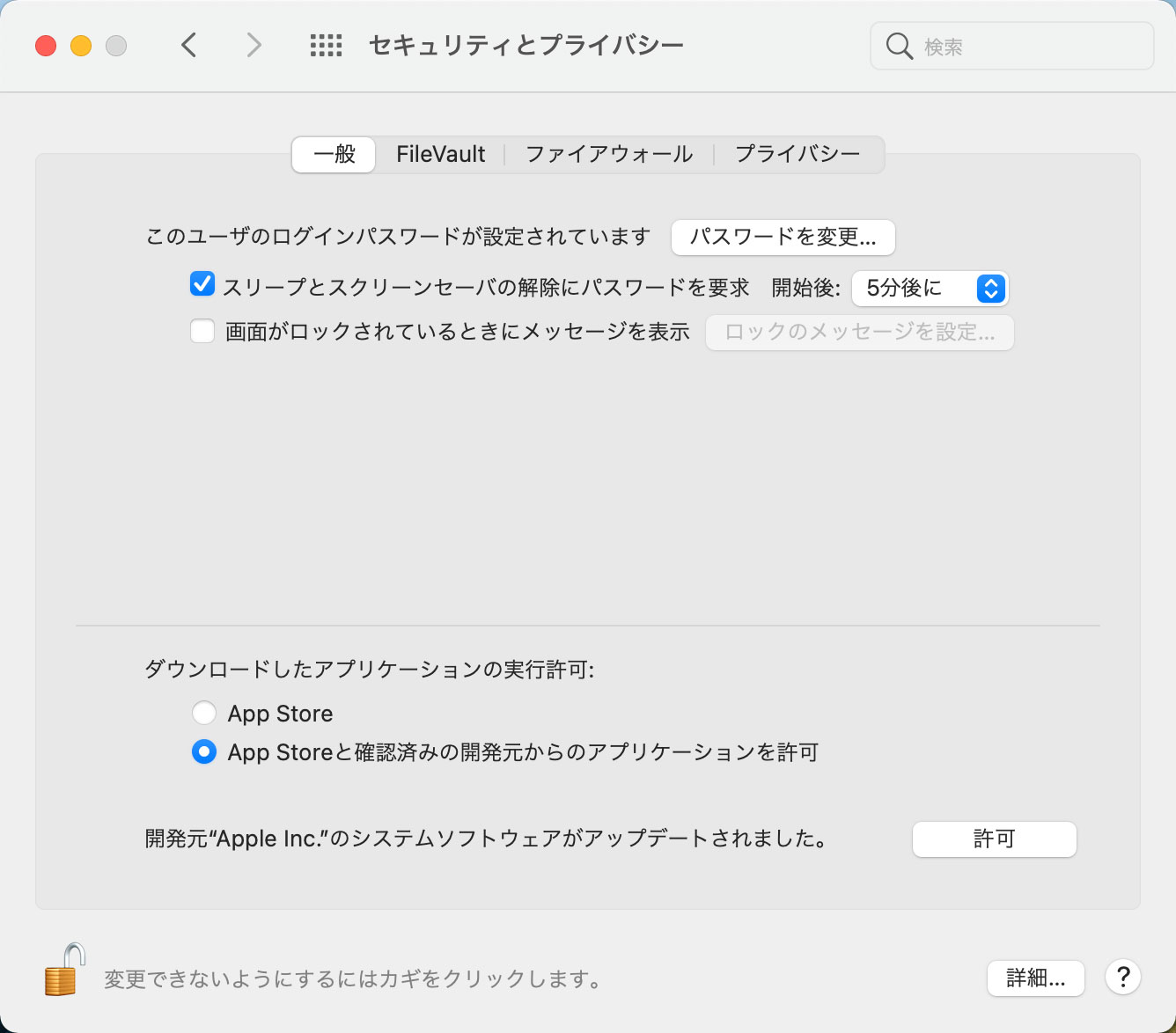Minimize the window with the yellow button
The width and height of the screenshot is (1176, 1033).
[x=81, y=46]
